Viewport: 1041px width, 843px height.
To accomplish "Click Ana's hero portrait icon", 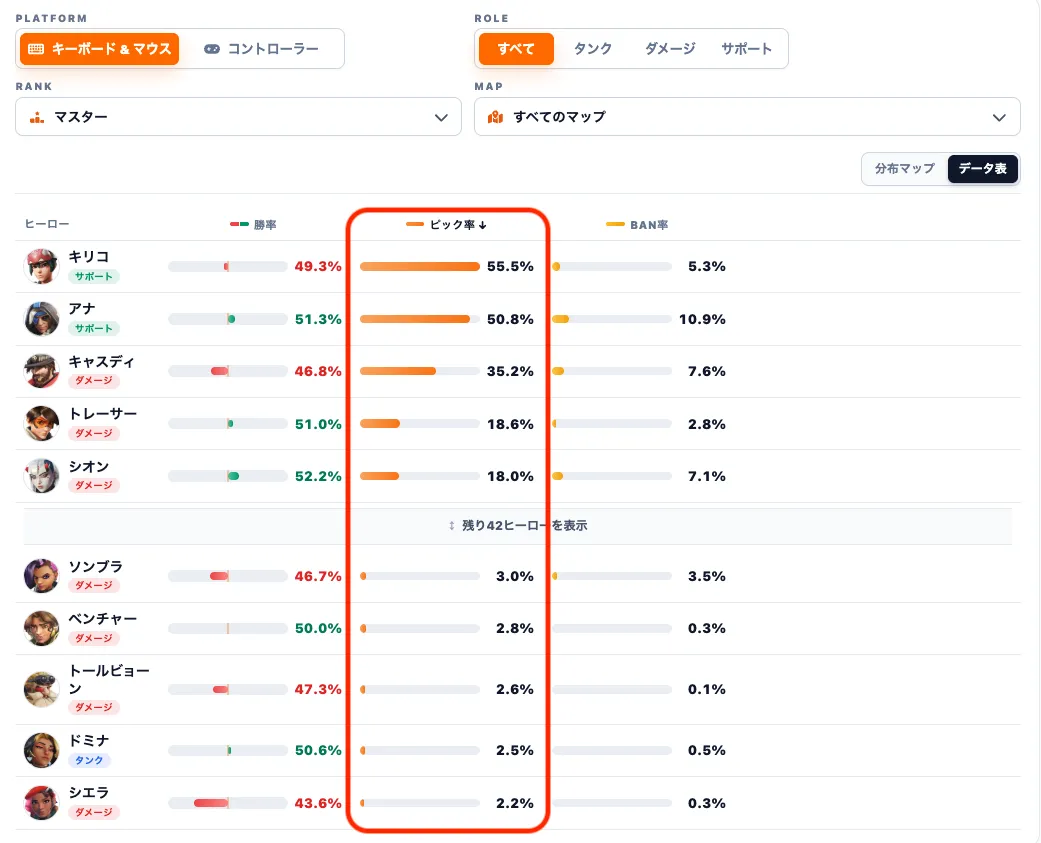I will point(41,319).
